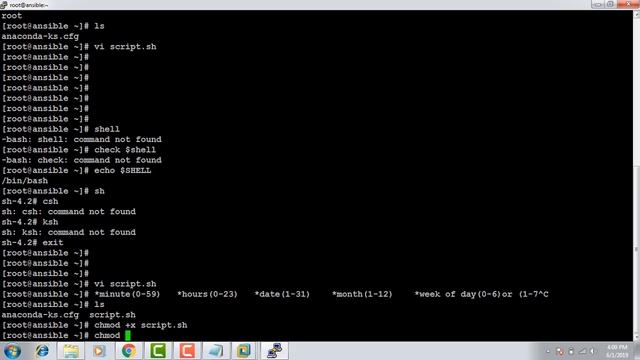
Task: Click 'sh: ksh: command not found' line
Action: tap(69, 232)
